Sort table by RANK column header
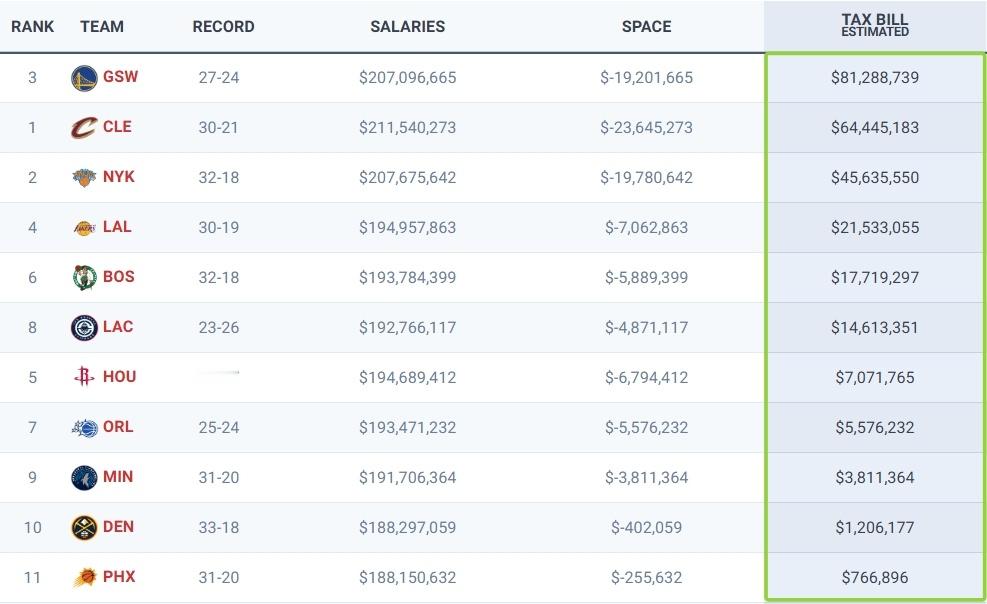This screenshot has width=987, height=604. (33, 26)
